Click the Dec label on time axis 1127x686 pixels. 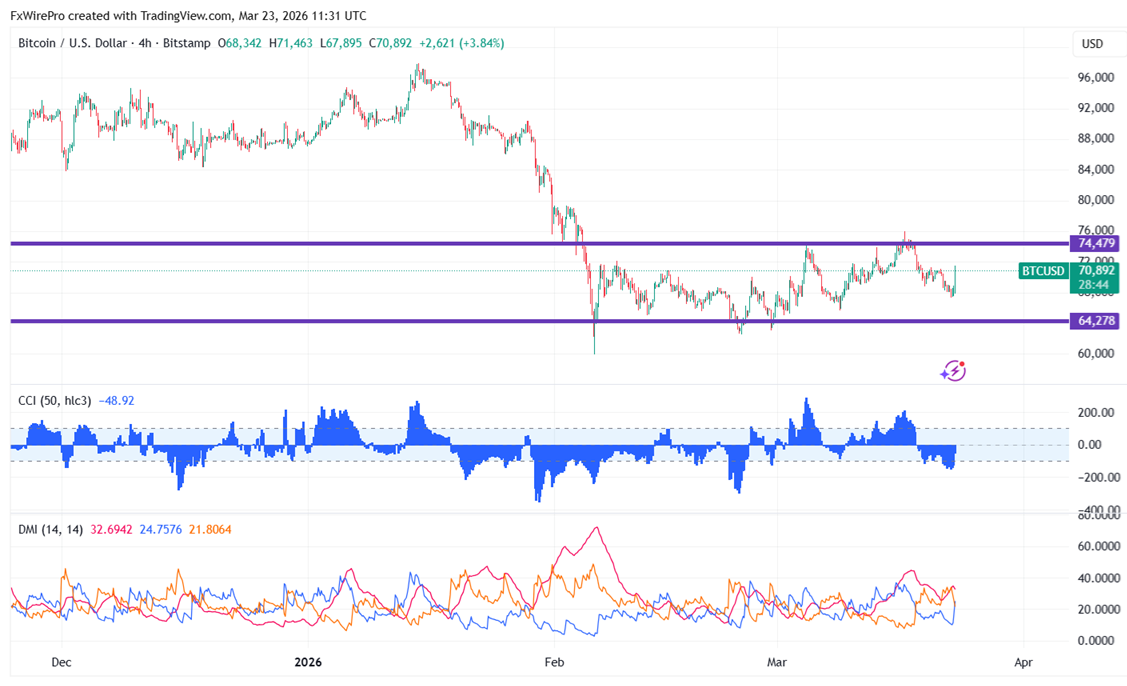click(x=61, y=662)
